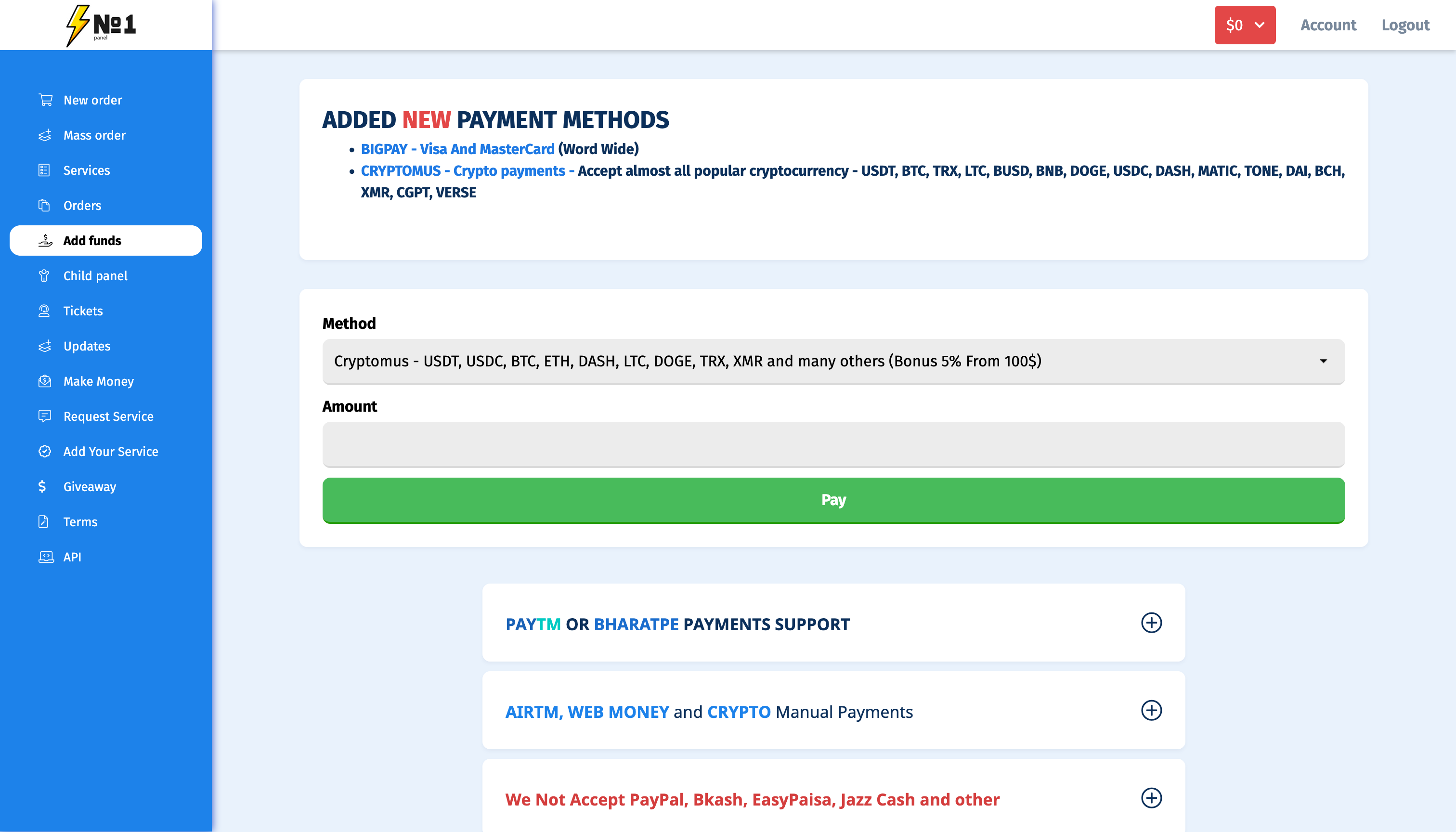
Task: Click the Logout link
Action: tap(1405, 25)
